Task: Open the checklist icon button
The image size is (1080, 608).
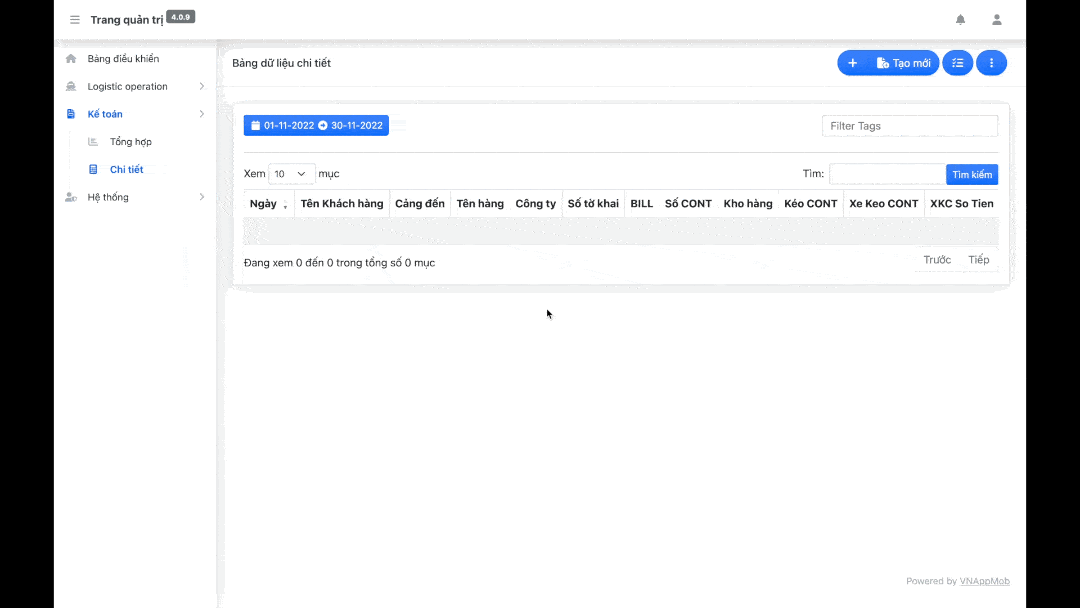Action: (957, 63)
